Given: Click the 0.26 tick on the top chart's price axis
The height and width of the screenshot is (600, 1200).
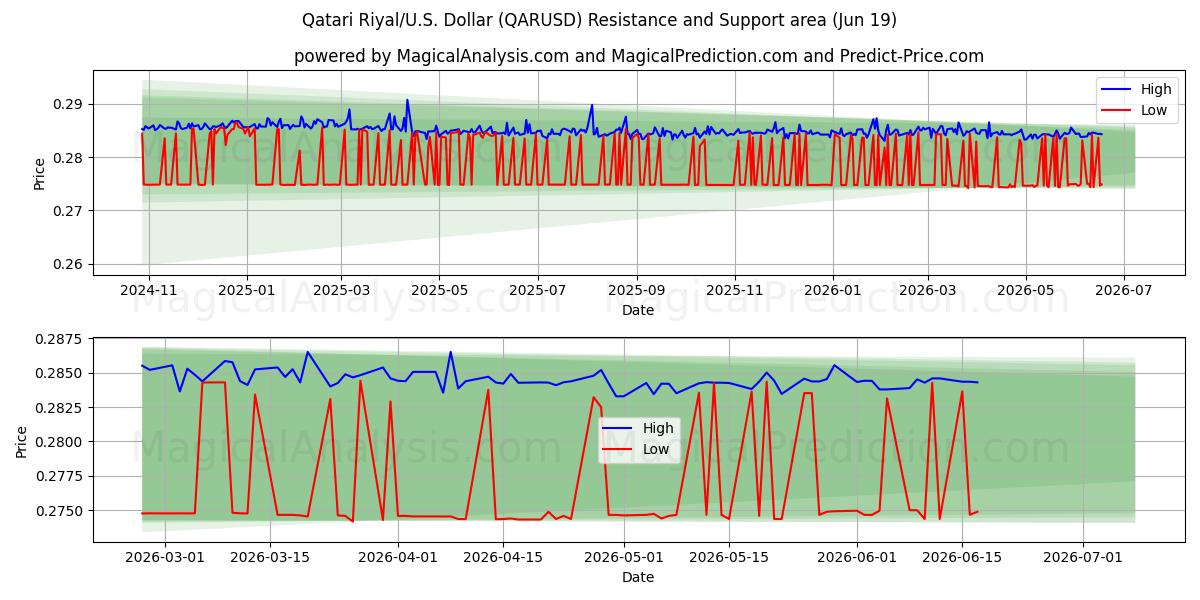Looking at the screenshot, I should [x=70, y=265].
